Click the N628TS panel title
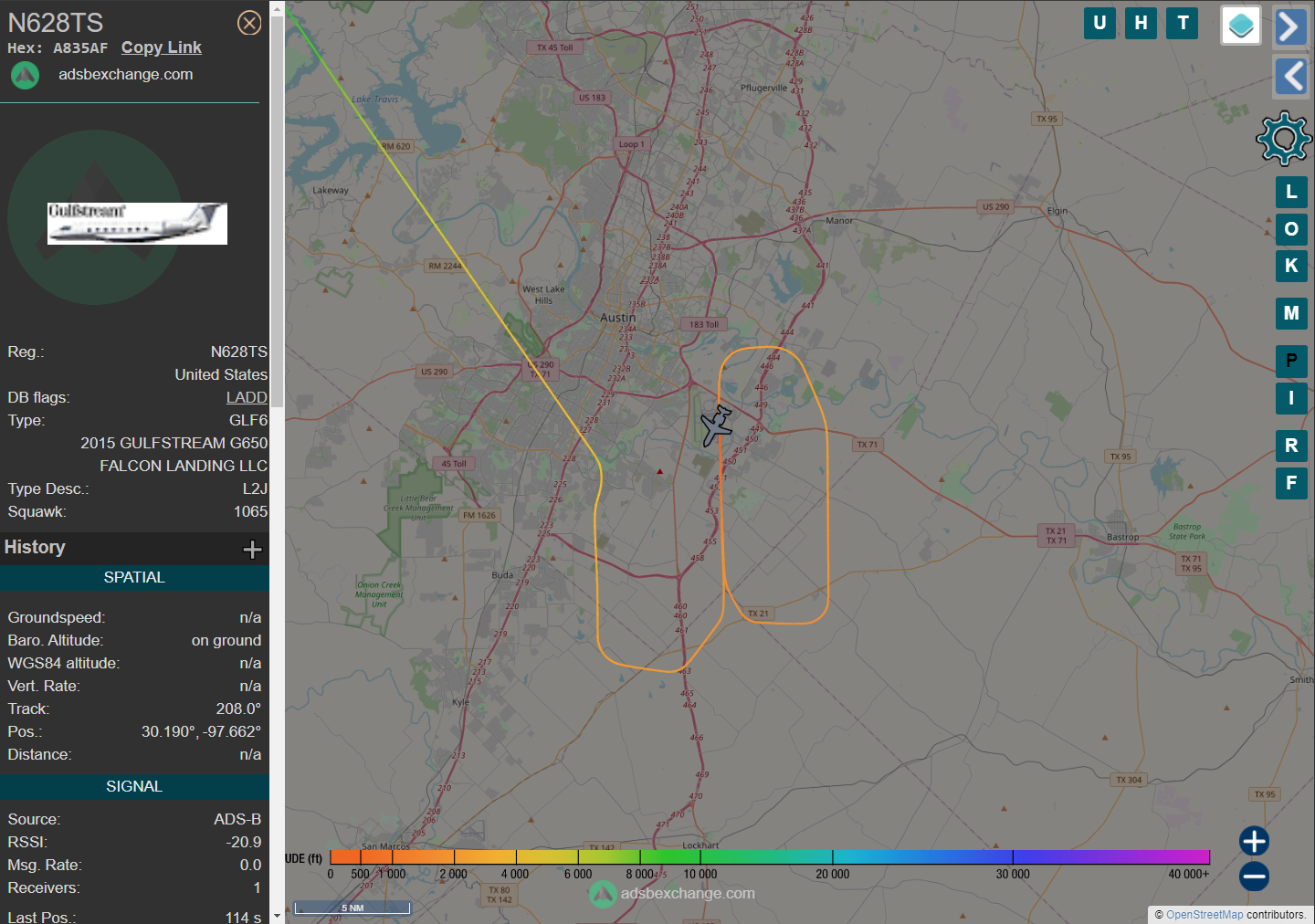 point(56,23)
